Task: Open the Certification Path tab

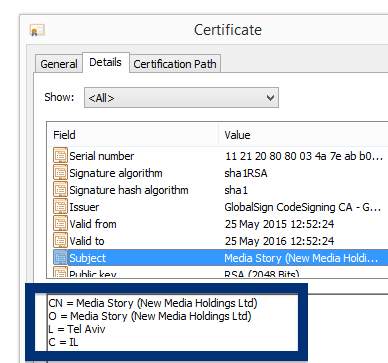Action: click(175, 64)
